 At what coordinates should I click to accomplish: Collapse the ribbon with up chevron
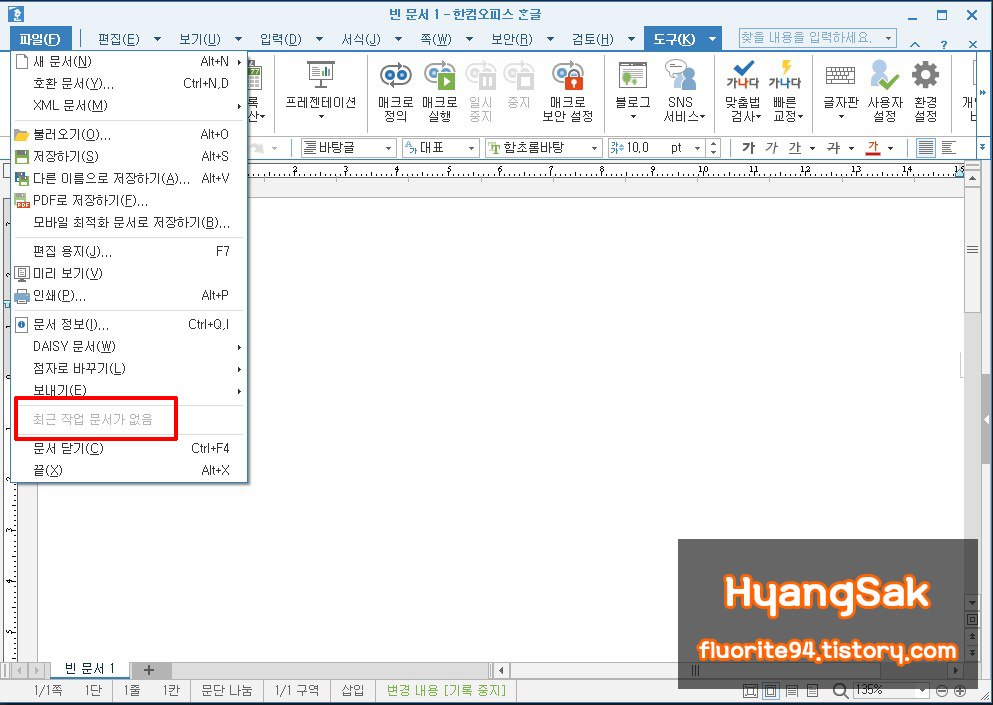pyautogui.click(x=915, y=44)
